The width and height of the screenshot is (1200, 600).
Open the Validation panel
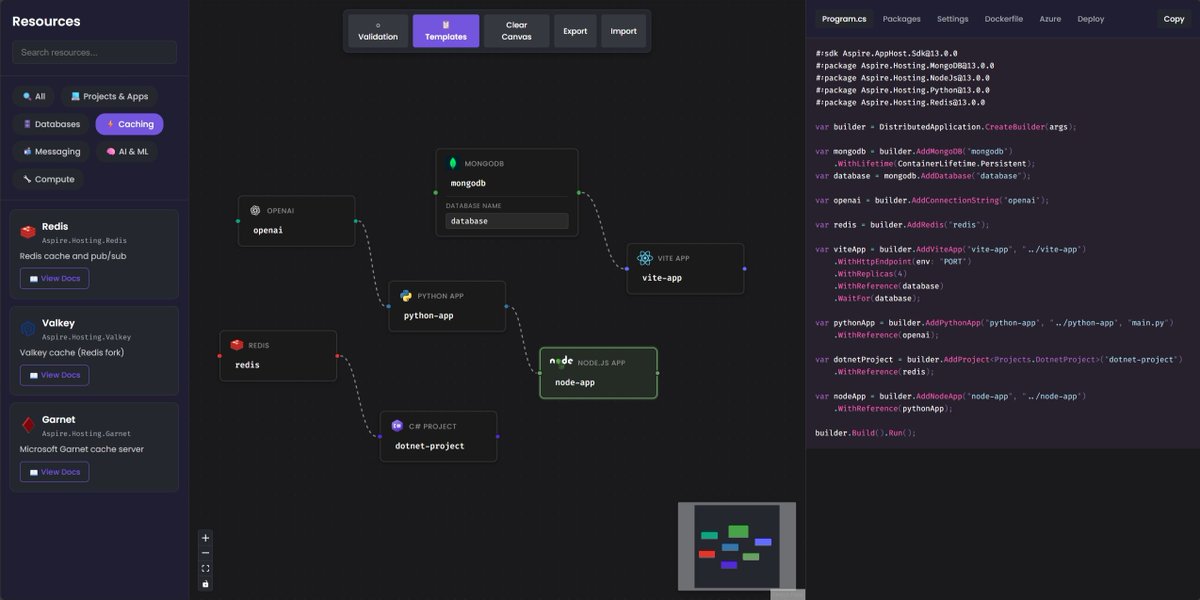coord(378,31)
